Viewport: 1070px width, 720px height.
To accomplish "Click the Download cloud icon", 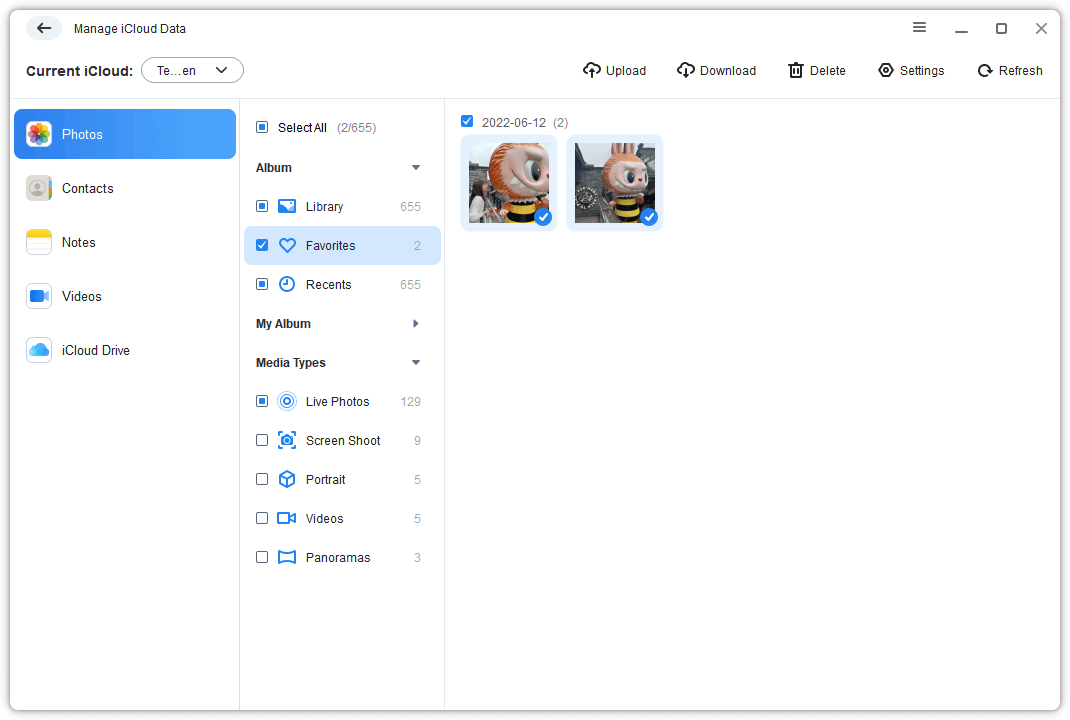I will 686,70.
